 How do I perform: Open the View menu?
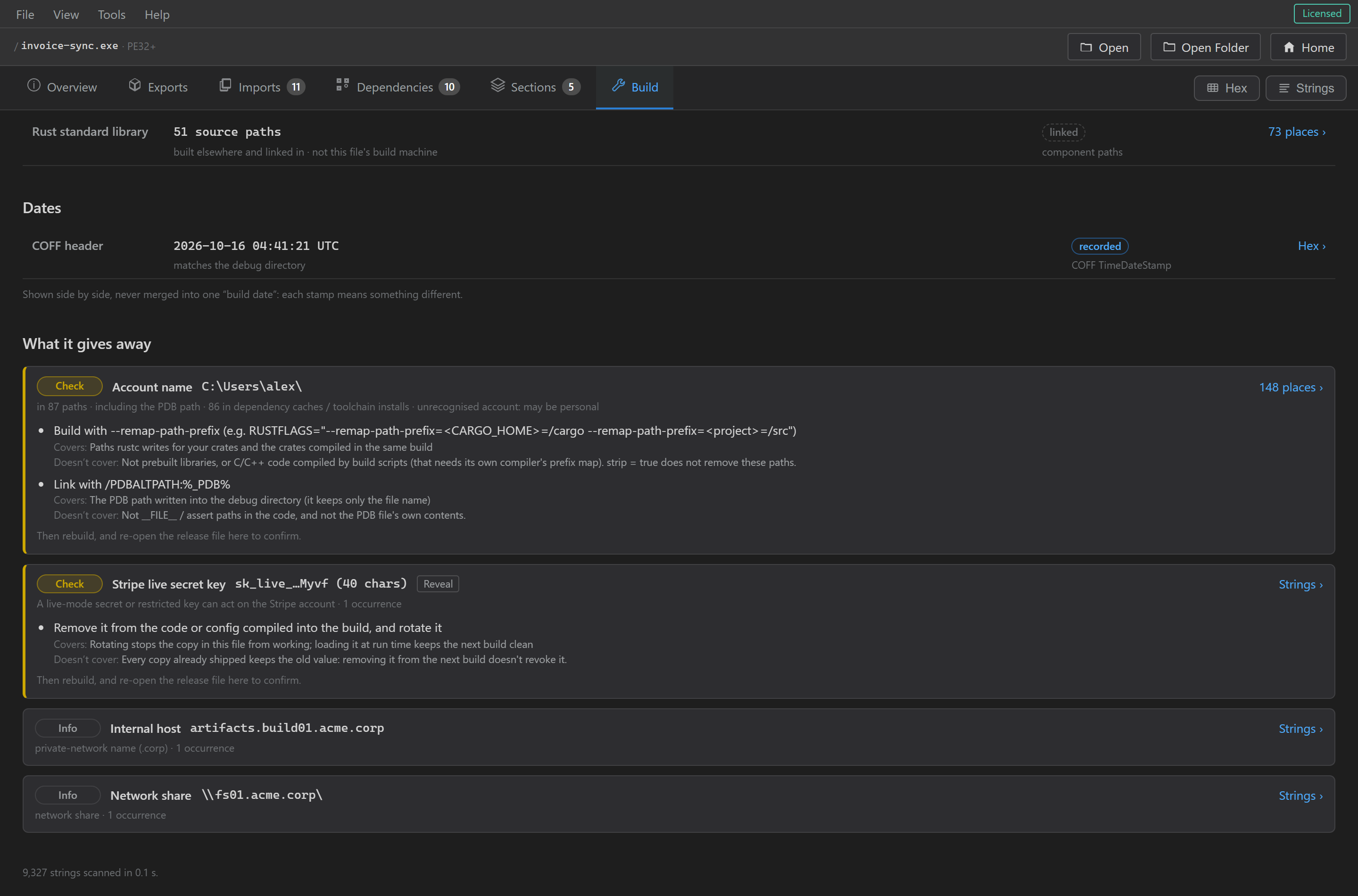point(66,14)
